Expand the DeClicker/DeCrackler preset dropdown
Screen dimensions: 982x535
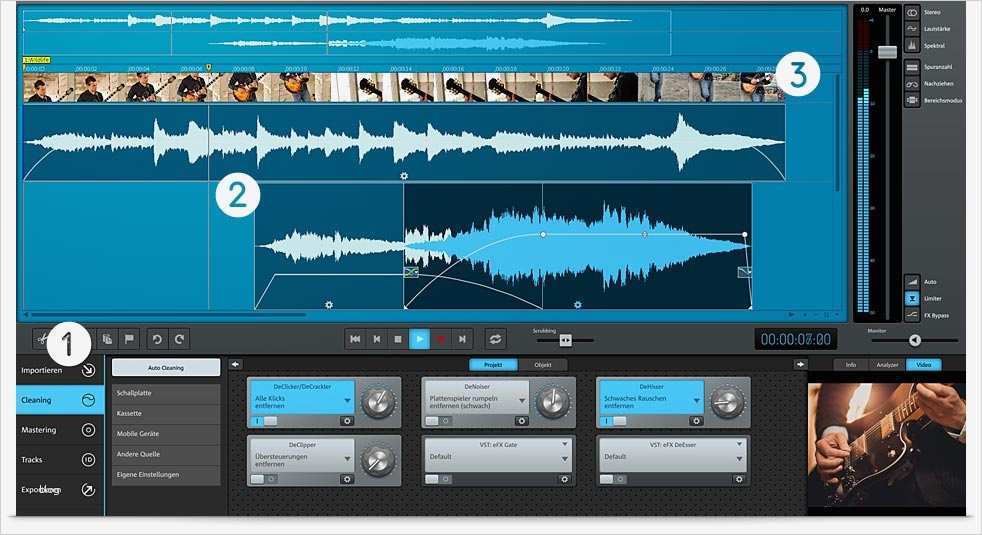click(347, 401)
